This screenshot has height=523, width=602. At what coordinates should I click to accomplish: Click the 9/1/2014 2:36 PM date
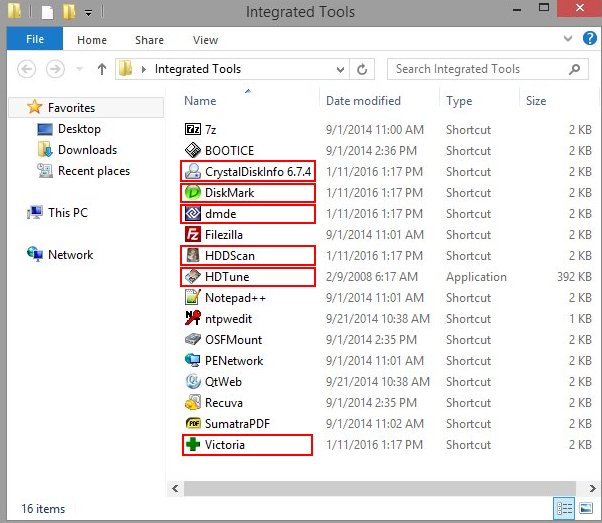[x=371, y=151]
